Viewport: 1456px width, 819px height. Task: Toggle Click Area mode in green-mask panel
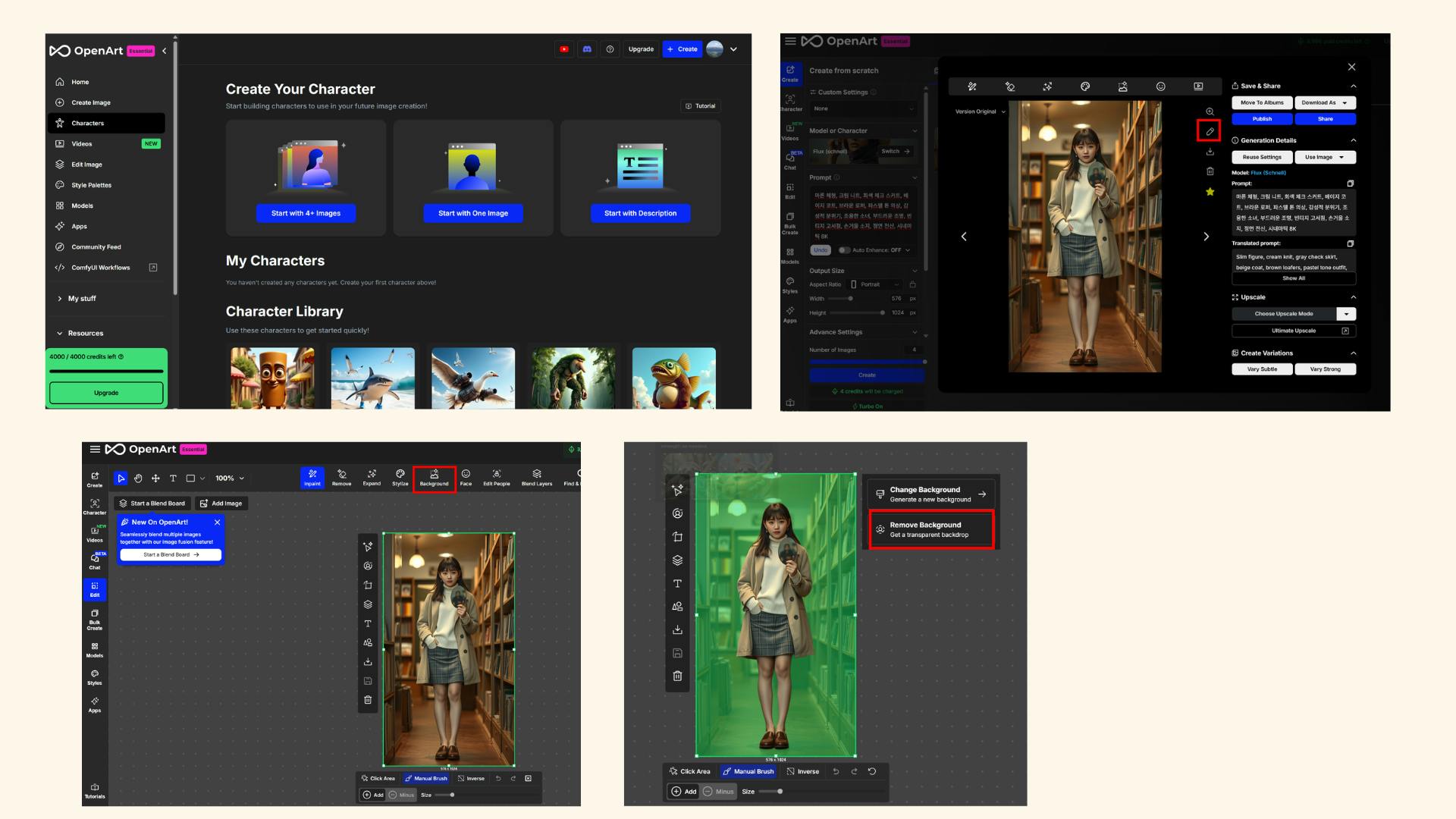tap(689, 771)
